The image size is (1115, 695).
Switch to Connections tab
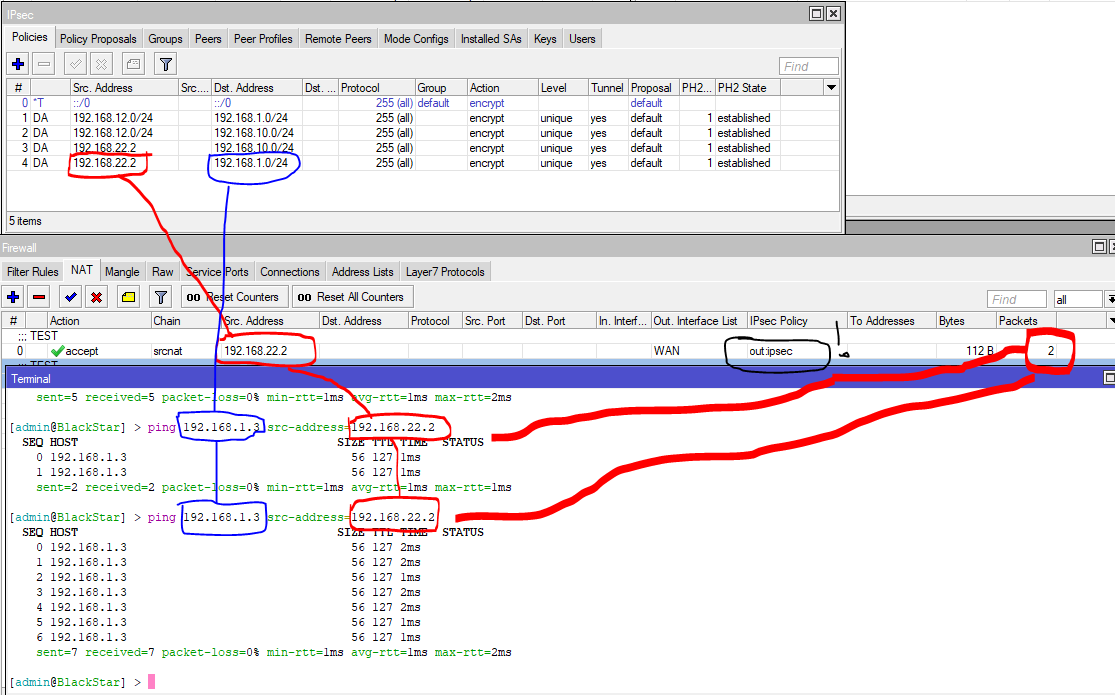[x=289, y=272]
